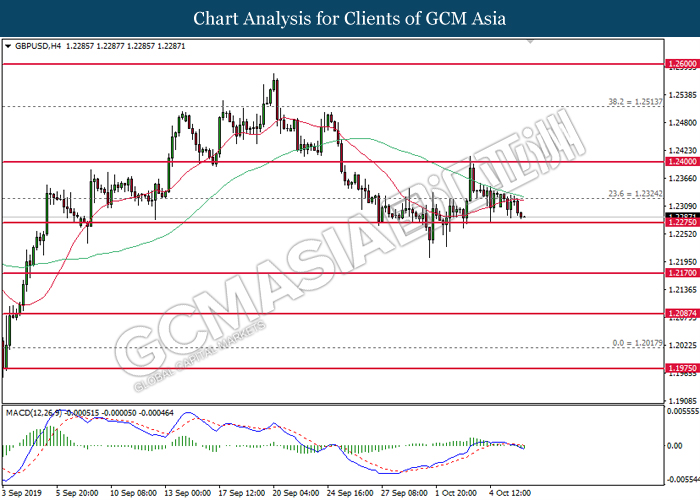Click the 1.20225 price axis value
The height and width of the screenshot is (500, 700).
click(683, 345)
